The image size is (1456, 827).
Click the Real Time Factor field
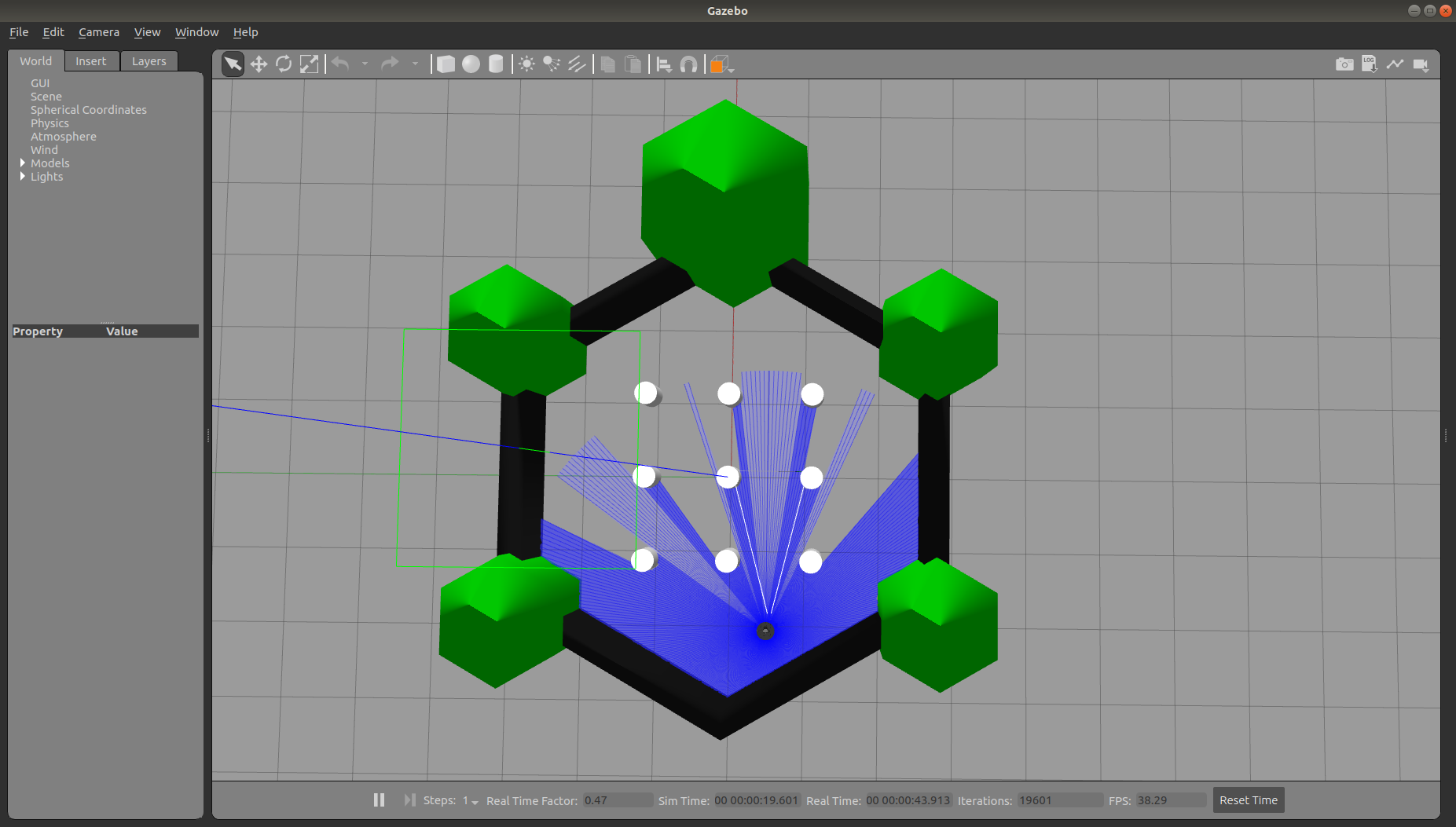pos(618,800)
